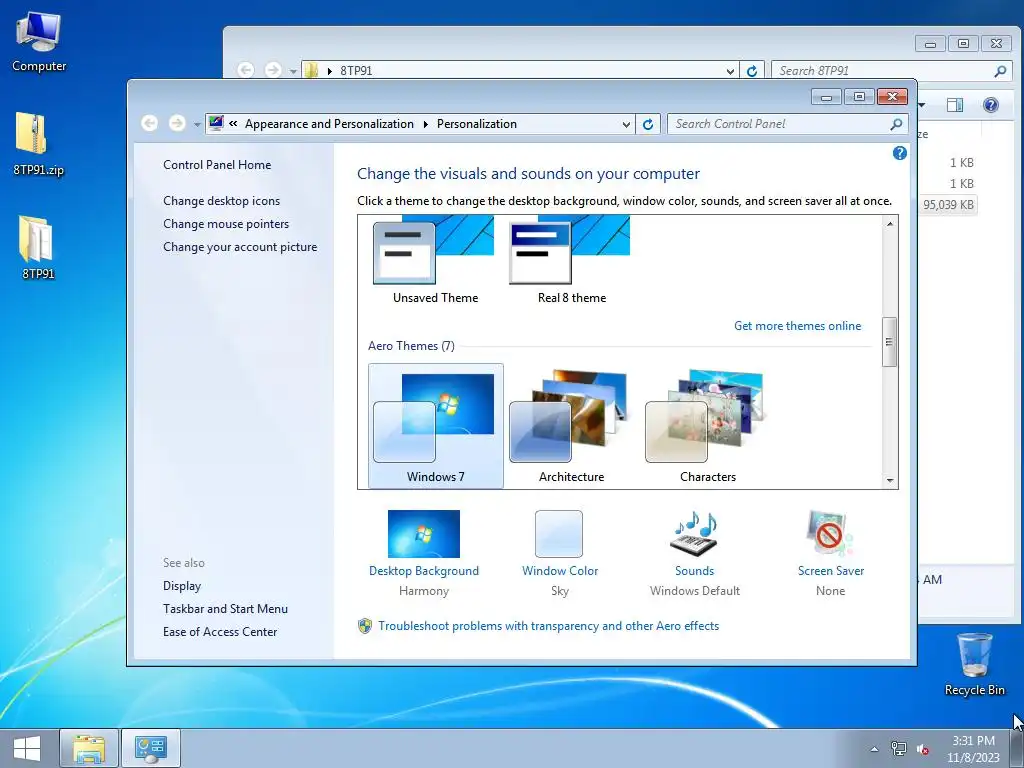The image size is (1024, 768).
Task: Expand the breadcrumb arrow before Personalization
Action: coord(425,124)
